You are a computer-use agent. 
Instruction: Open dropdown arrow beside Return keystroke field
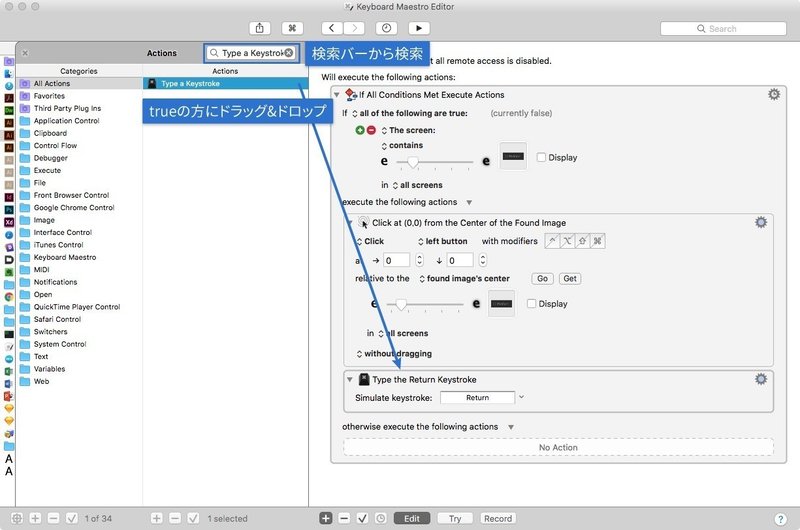521,397
